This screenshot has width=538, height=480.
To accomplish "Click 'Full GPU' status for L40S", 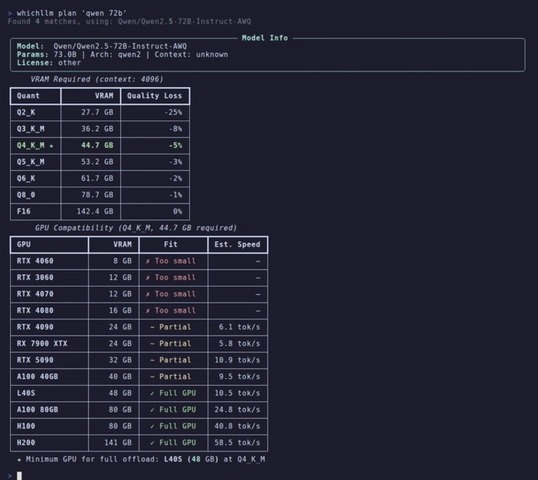I will click(x=173, y=393).
